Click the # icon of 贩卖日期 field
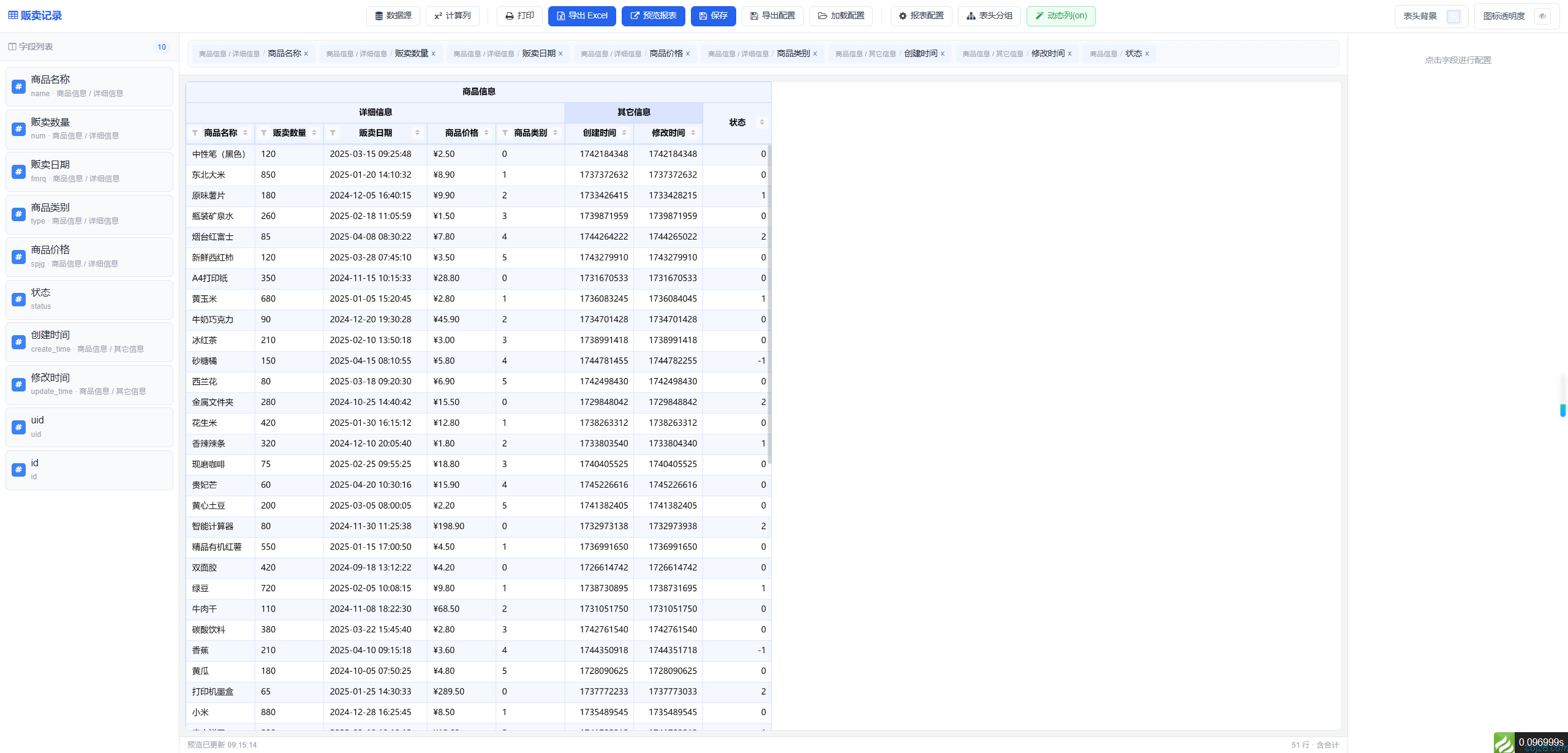The height and width of the screenshot is (753, 1568). pyautogui.click(x=18, y=172)
